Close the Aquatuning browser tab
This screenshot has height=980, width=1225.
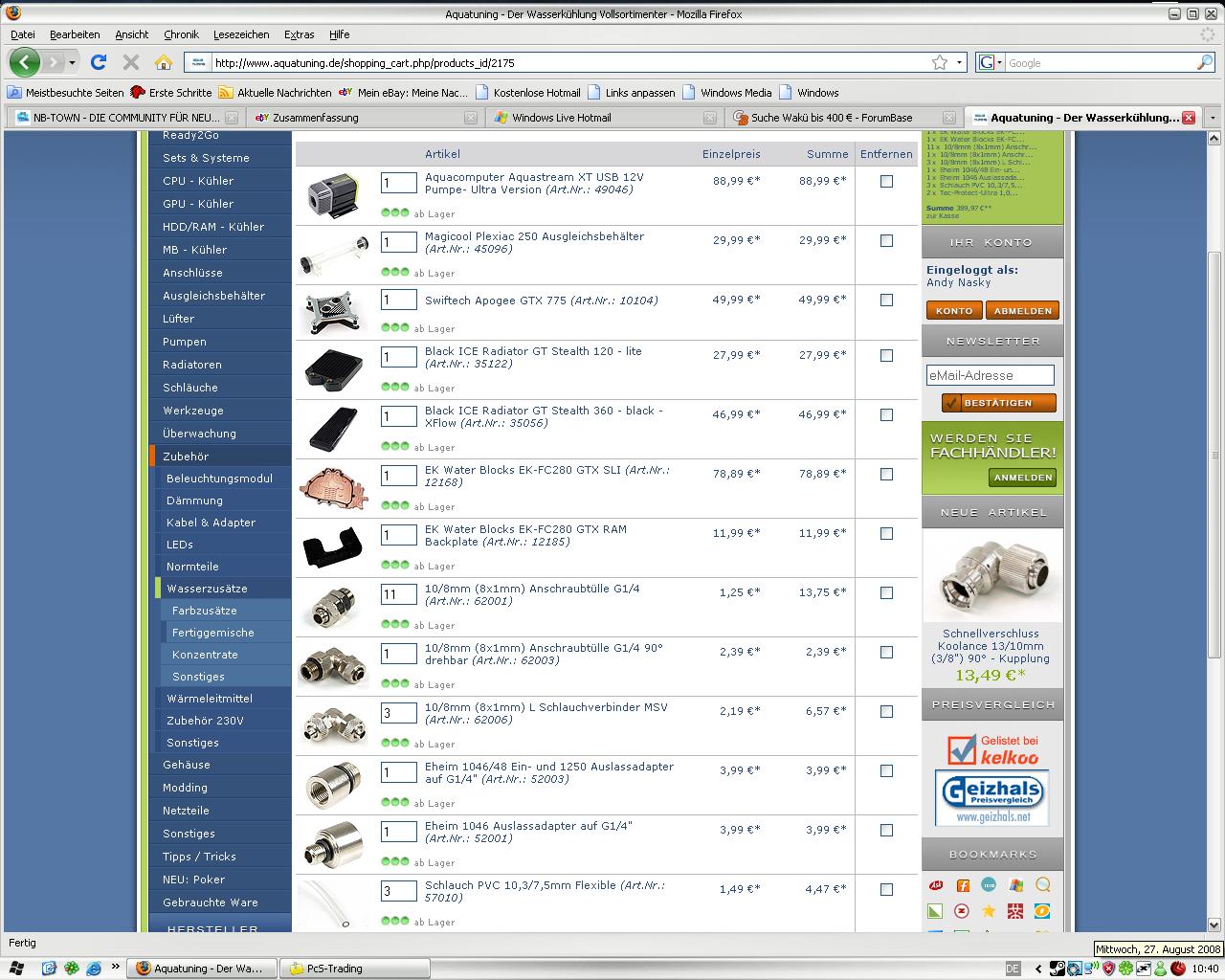pyautogui.click(x=1188, y=118)
